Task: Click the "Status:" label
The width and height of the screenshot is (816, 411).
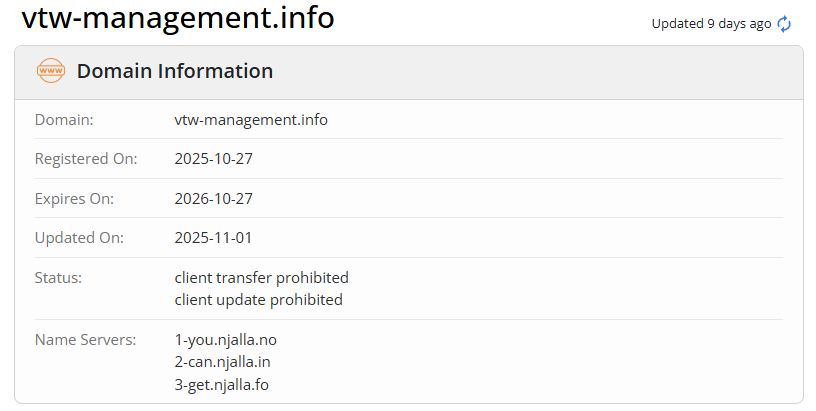Action: [58, 278]
